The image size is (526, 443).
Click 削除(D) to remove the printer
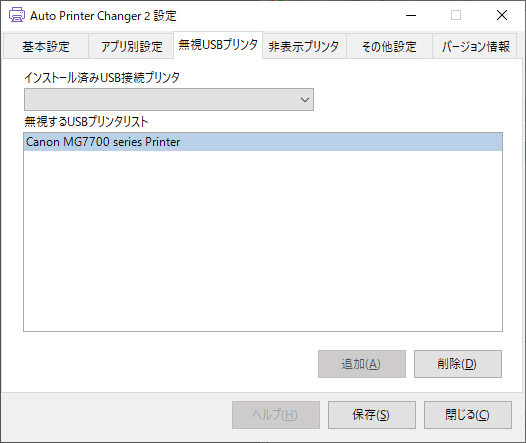(458, 364)
